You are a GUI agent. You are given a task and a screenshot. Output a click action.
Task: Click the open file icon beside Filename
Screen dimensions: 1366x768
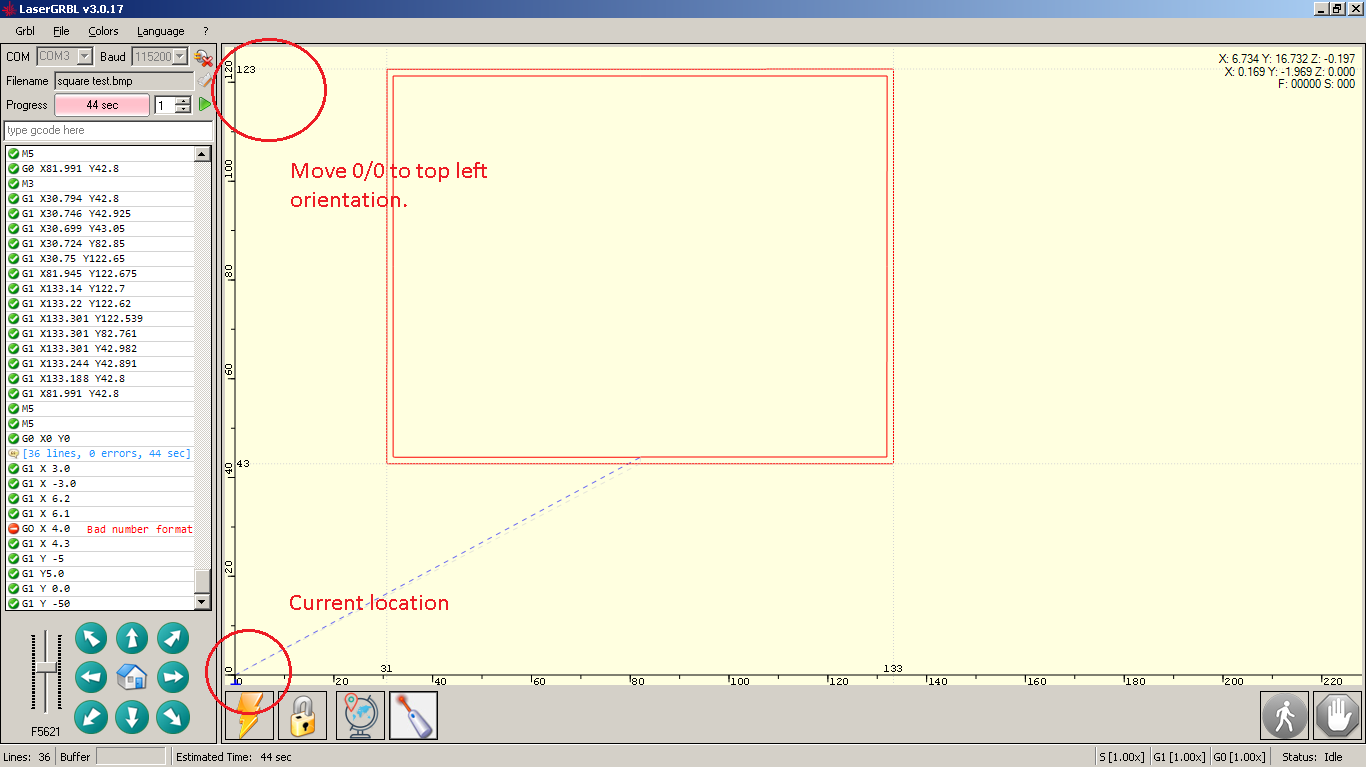coord(204,80)
